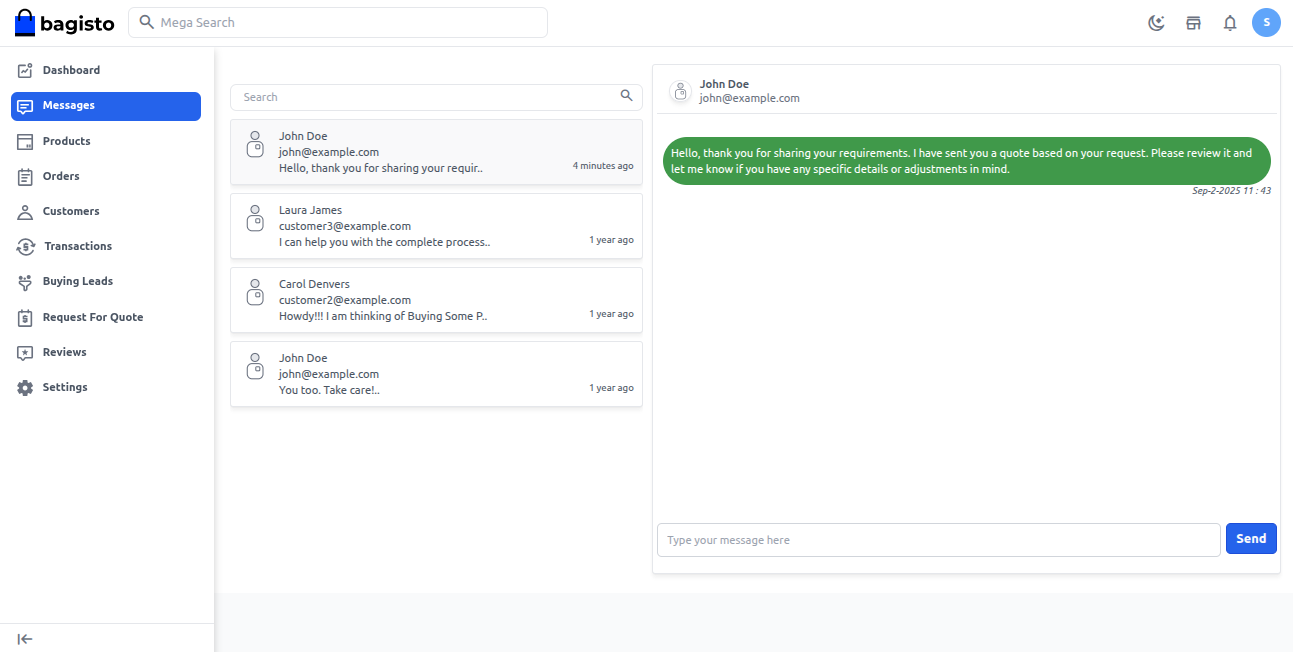Focus the 'Type your message here' field

pyautogui.click(x=938, y=540)
